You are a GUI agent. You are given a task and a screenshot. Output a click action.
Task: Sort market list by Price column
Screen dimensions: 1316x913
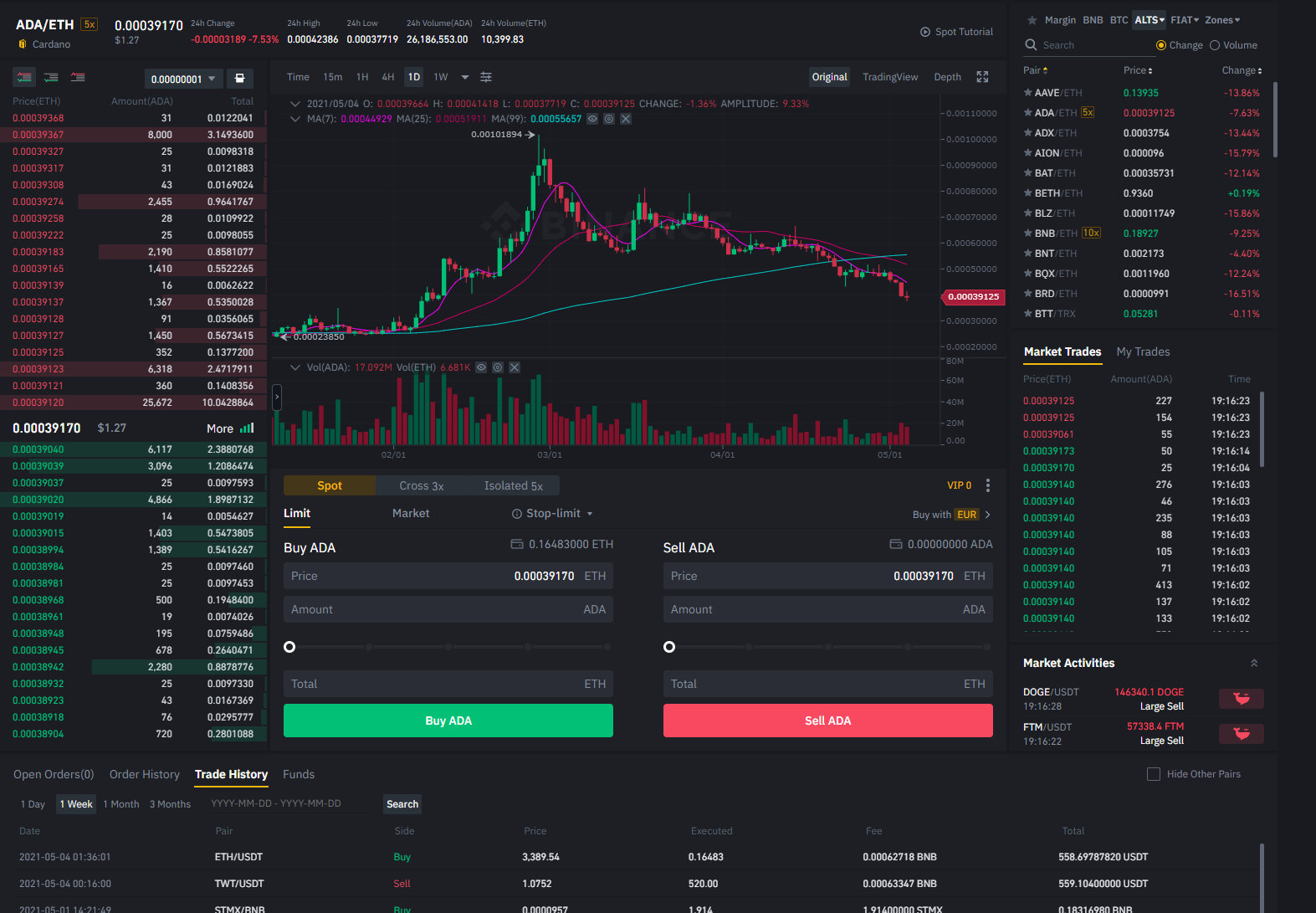tap(1138, 70)
